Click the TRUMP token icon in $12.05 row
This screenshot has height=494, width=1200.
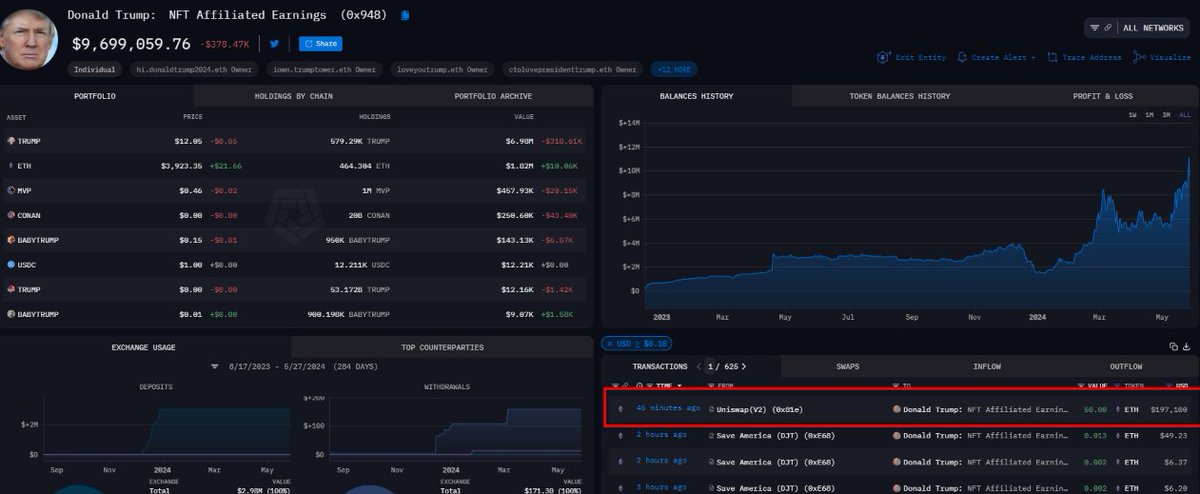coord(10,141)
